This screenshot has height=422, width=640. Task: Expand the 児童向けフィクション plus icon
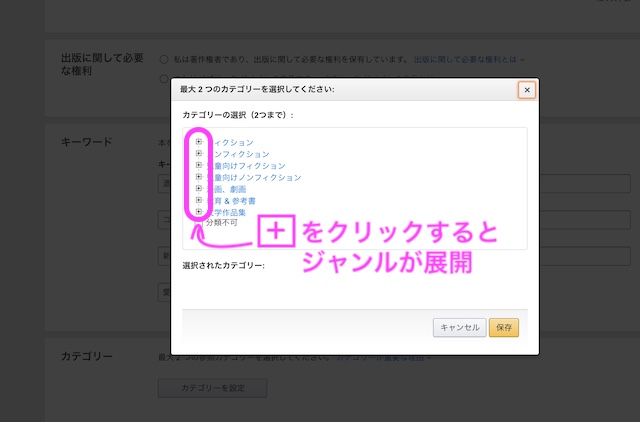199,165
